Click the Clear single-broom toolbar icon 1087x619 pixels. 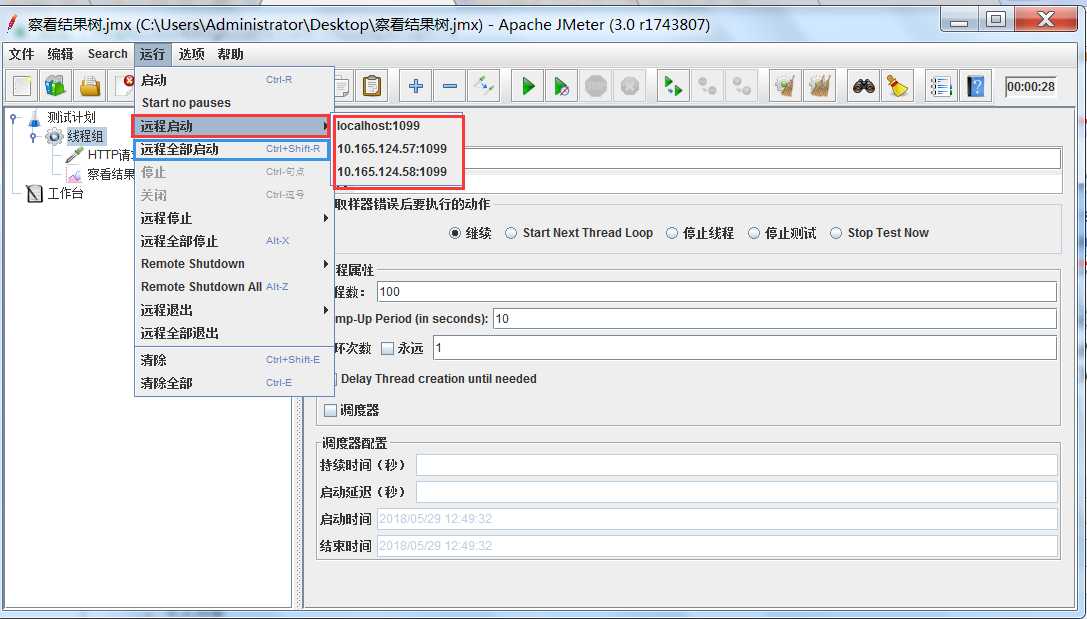(x=785, y=87)
